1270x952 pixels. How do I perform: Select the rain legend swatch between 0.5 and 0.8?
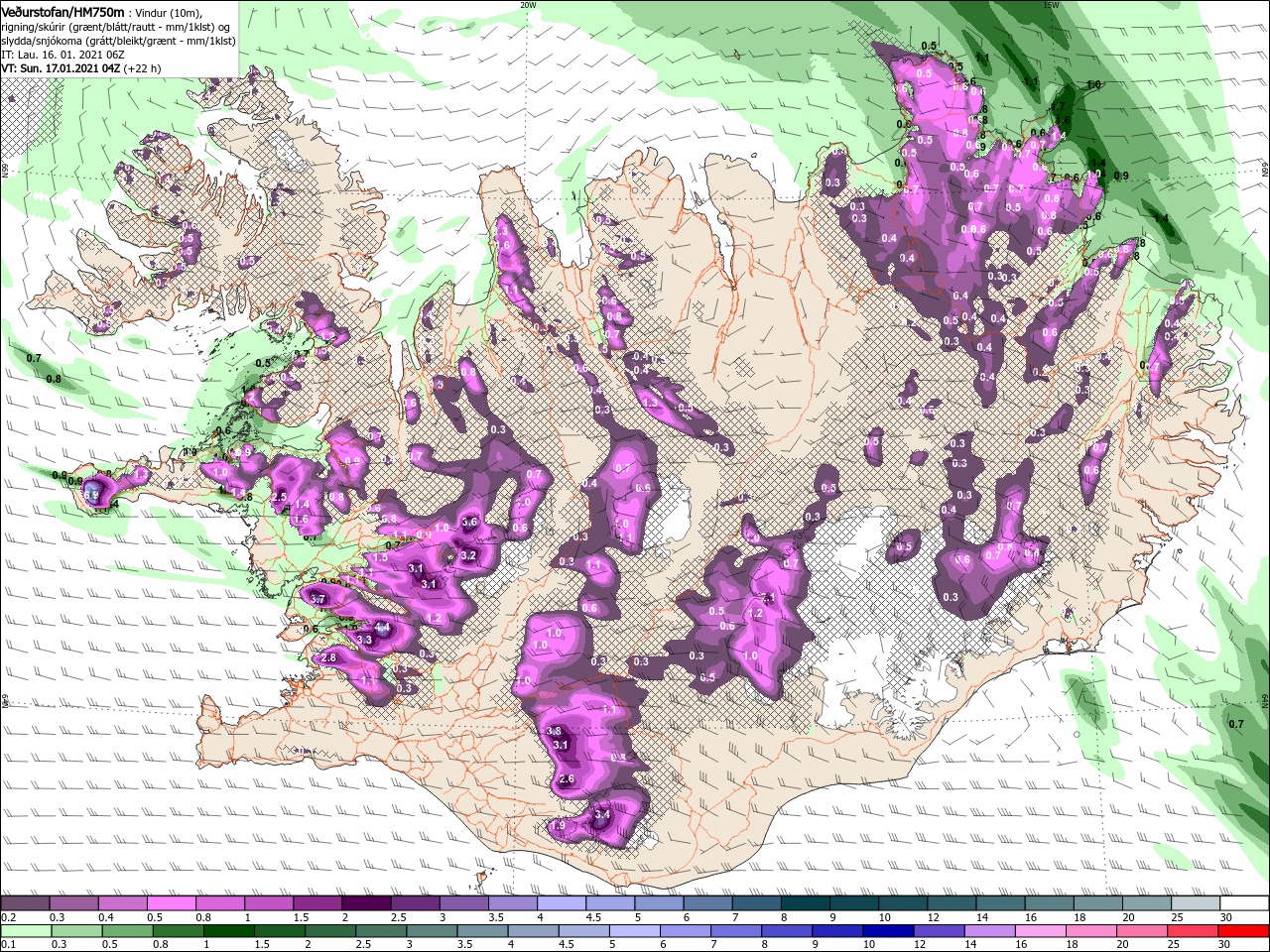tap(127, 930)
